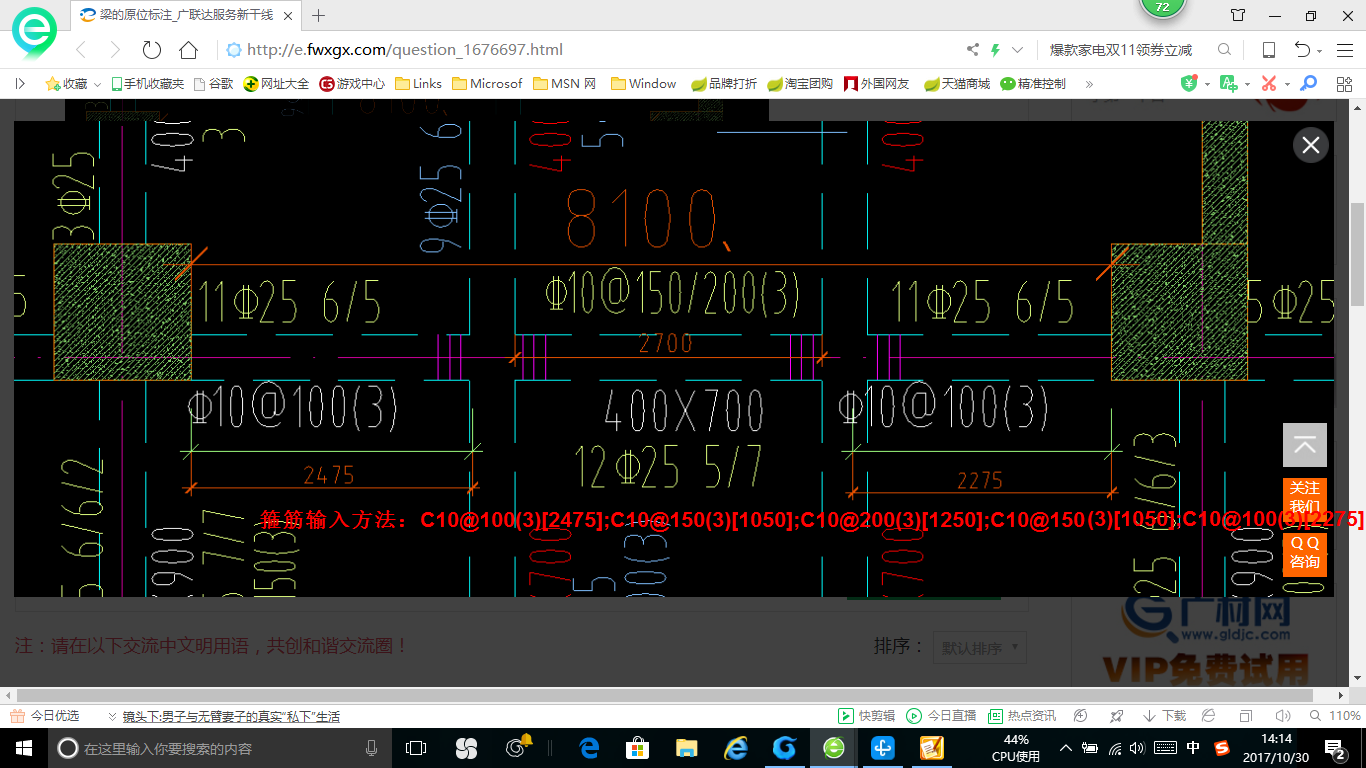Viewport: 1366px width, 768px height.
Task: Open the headline news link 镜头下:男子与无臂妻子
Action: point(231,716)
